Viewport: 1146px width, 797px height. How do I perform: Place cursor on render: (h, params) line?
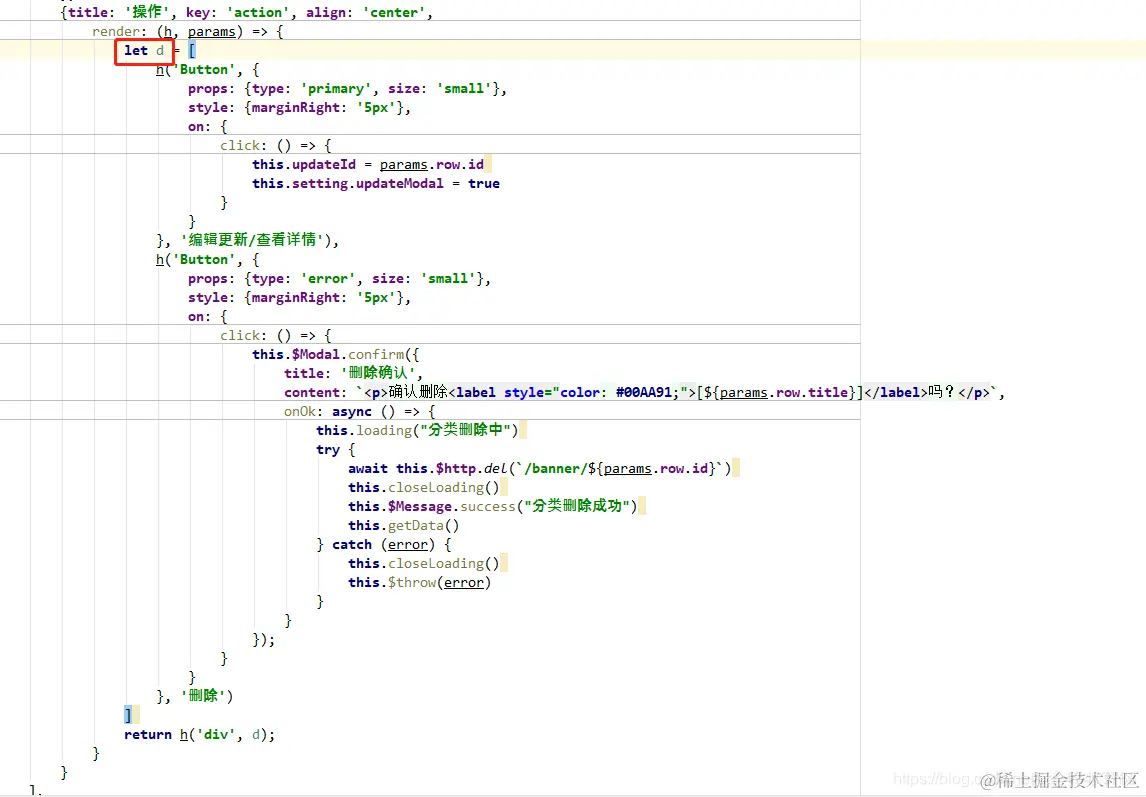tap(187, 31)
